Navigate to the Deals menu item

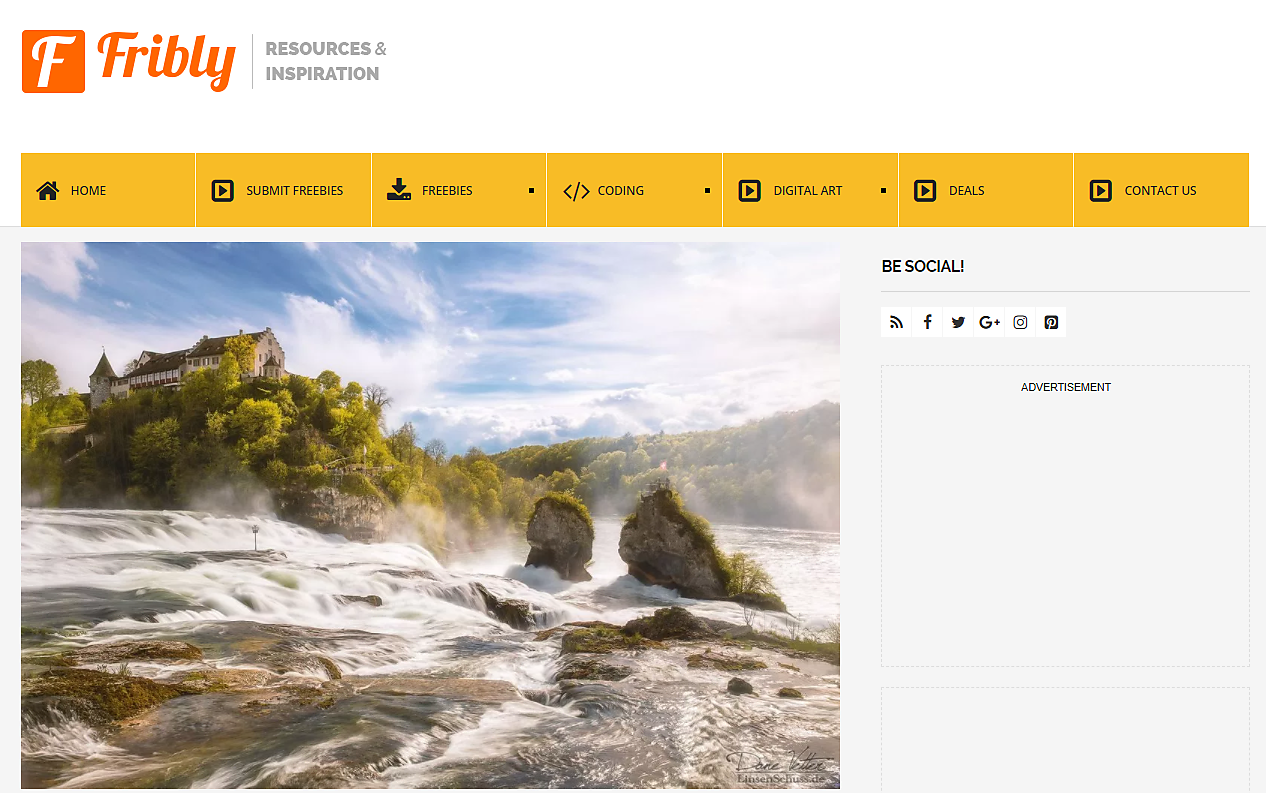(x=965, y=189)
